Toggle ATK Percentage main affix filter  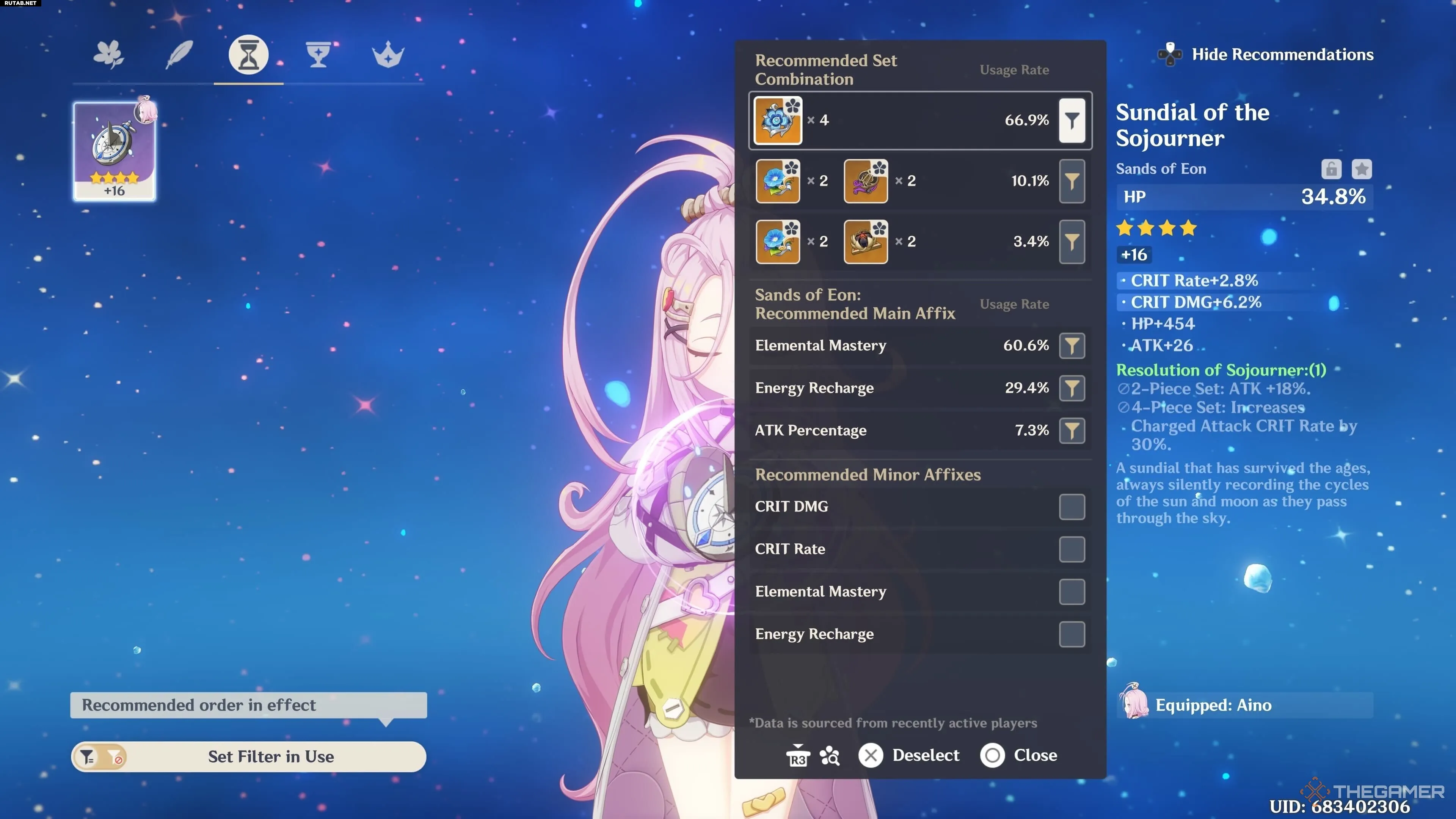click(x=1072, y=431)
